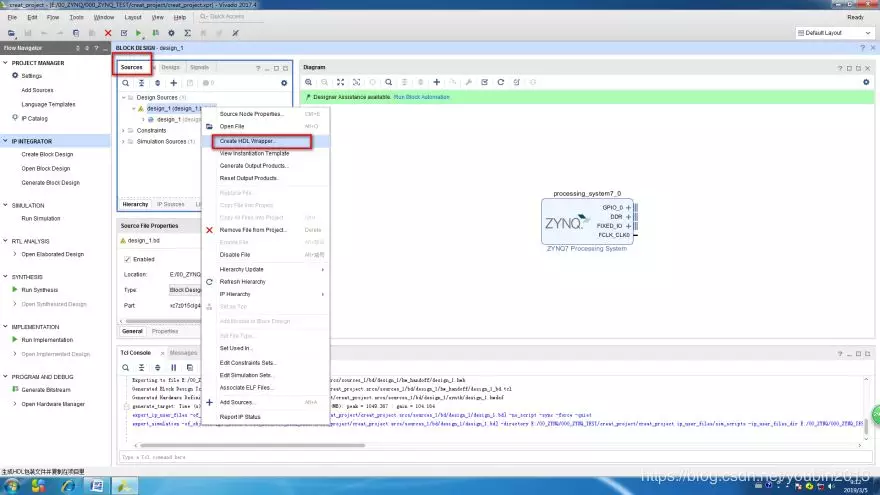Switch to the IP Sources tab
The height and width of the screenshot is (495, 880).
(x=171, y=204)
